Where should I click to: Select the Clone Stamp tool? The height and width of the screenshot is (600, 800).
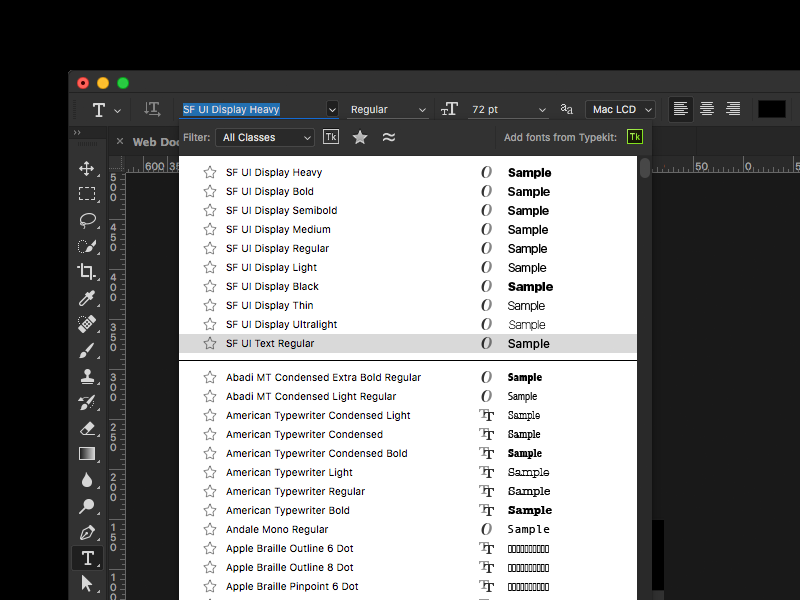[87, 377]
